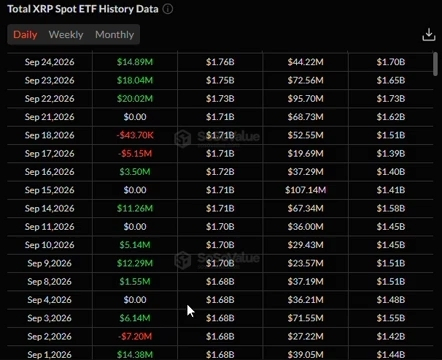Select the Sep 1,2026 date cell
Viewport: 442px width, 360px height.
[50, 355]
